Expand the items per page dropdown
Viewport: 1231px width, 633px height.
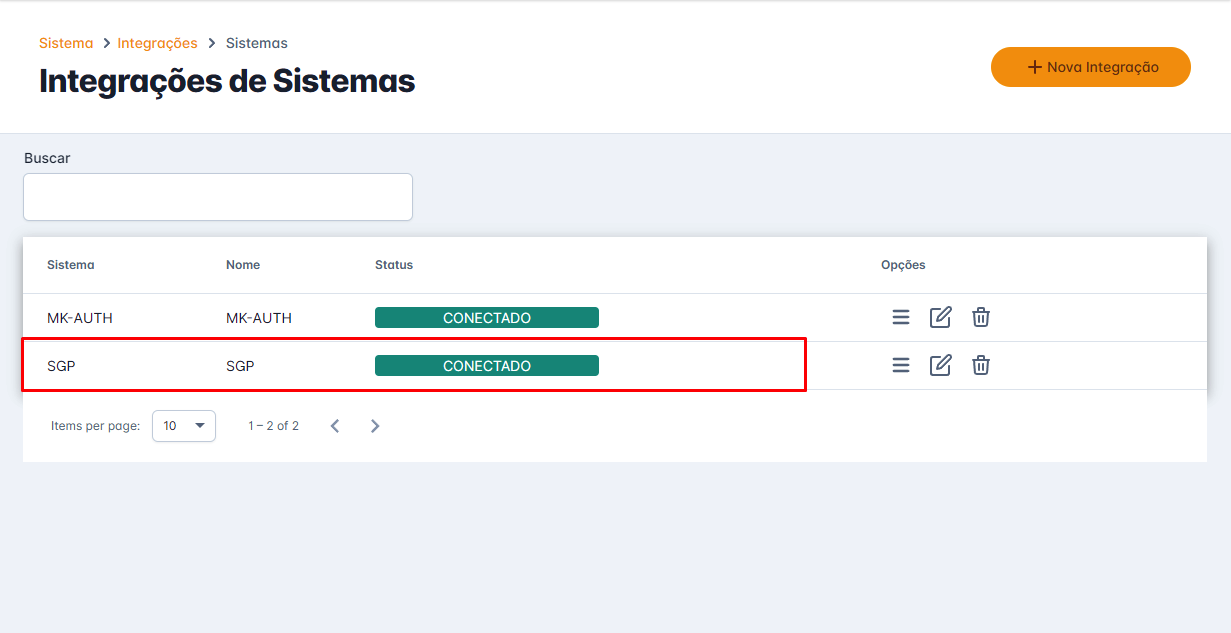(184, 426)
